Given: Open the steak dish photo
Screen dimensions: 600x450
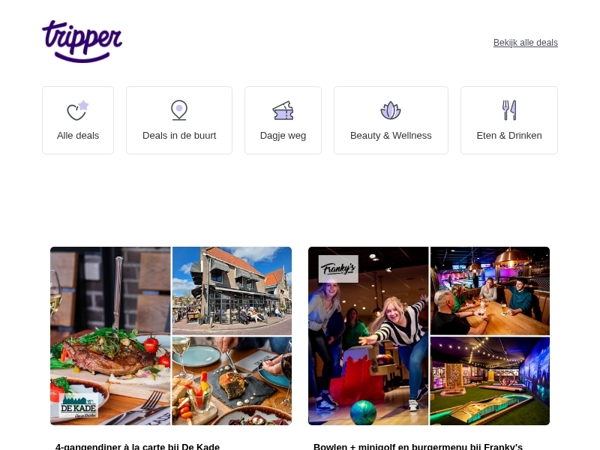Looking at the screenshot, I should [x=110, y=336].
